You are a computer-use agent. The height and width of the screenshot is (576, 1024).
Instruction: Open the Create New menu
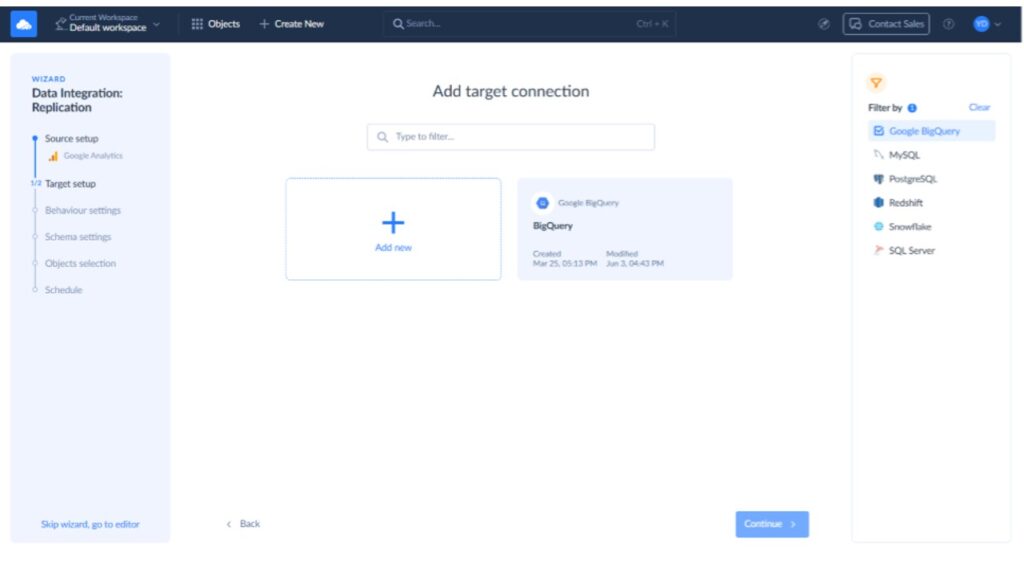click(x=292, y=24)
